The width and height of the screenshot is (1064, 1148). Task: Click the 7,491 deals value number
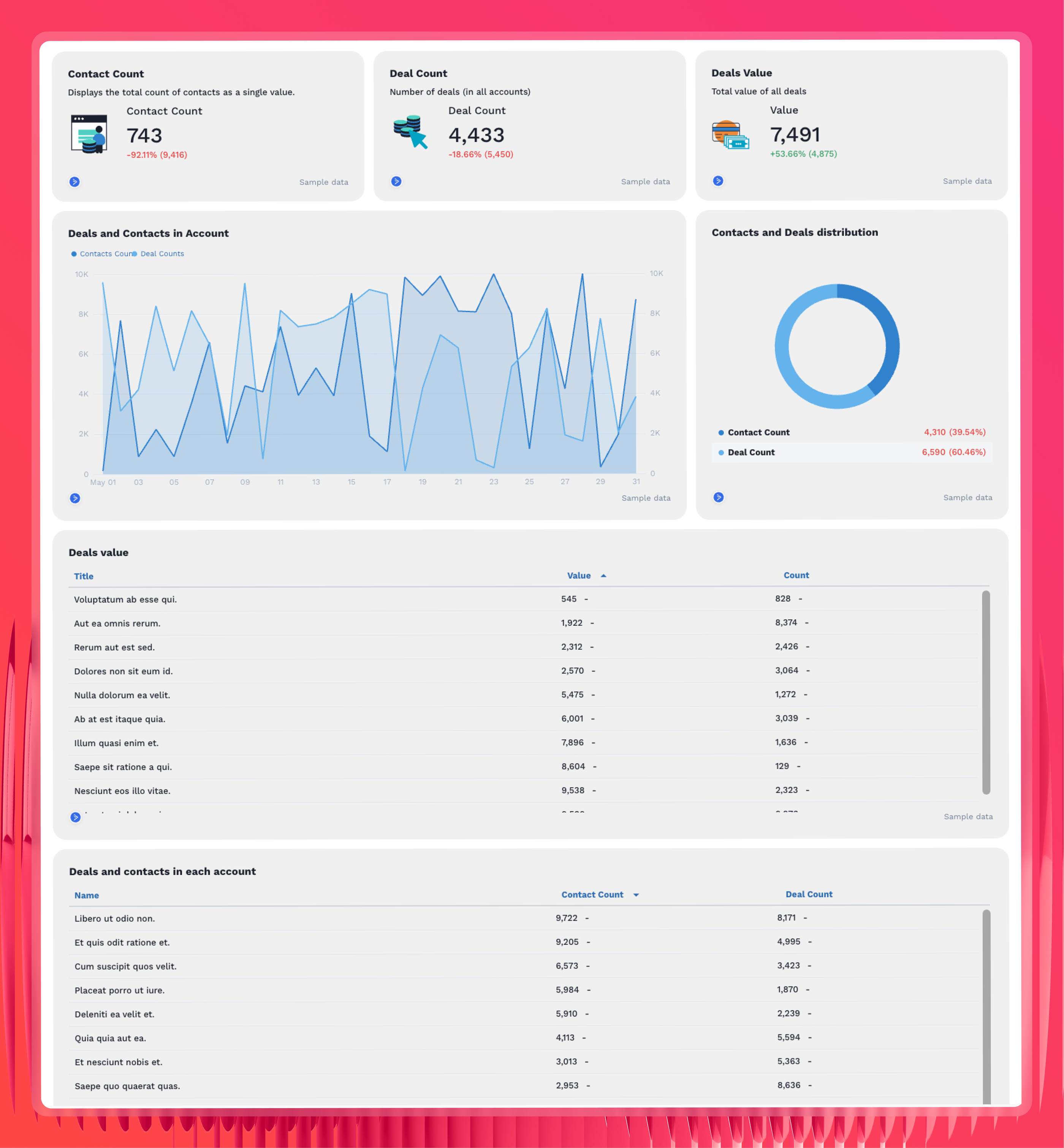click(795, 134)
